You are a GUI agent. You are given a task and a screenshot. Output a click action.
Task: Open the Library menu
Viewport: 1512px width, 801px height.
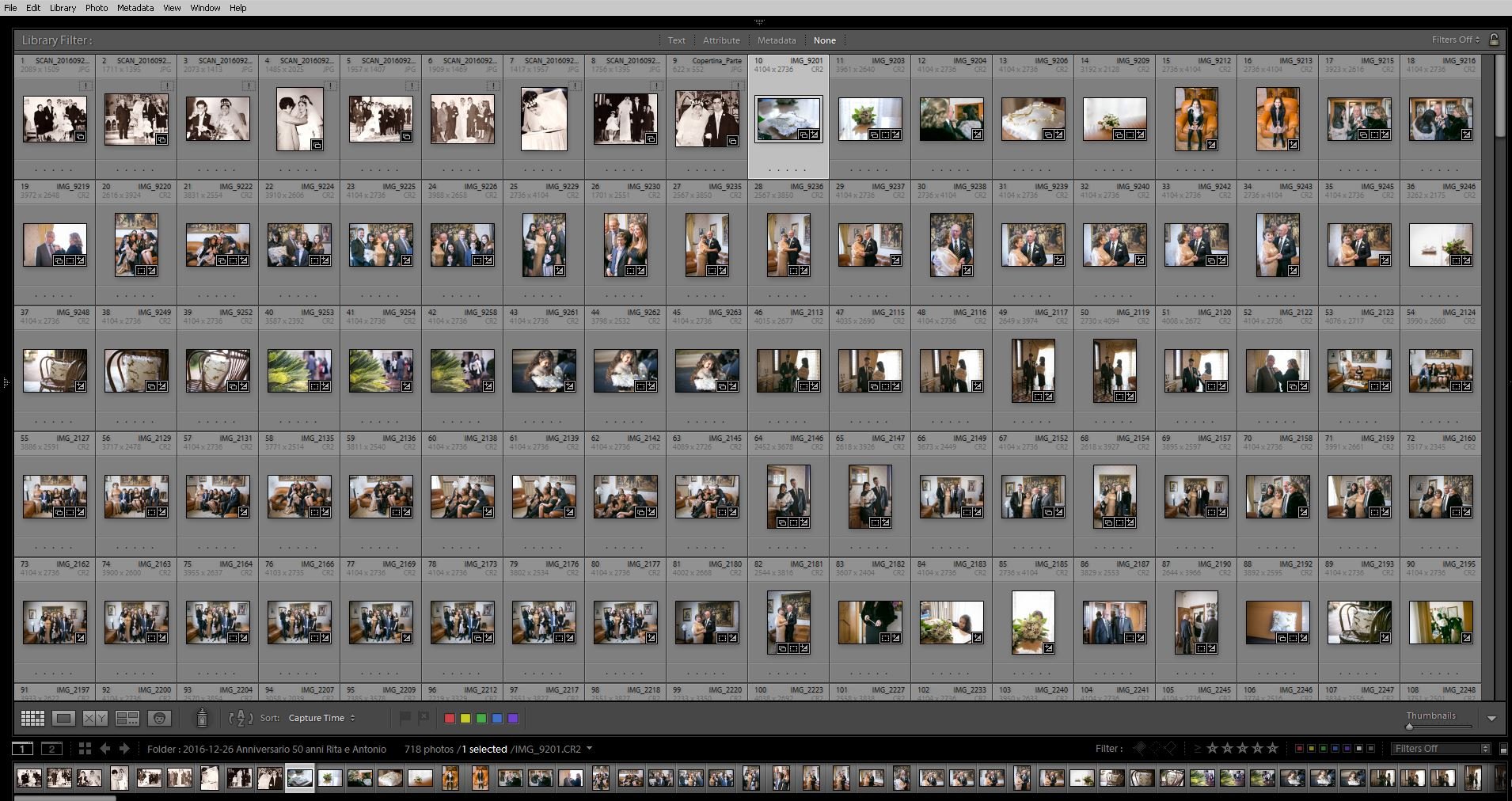click(63, 8)
